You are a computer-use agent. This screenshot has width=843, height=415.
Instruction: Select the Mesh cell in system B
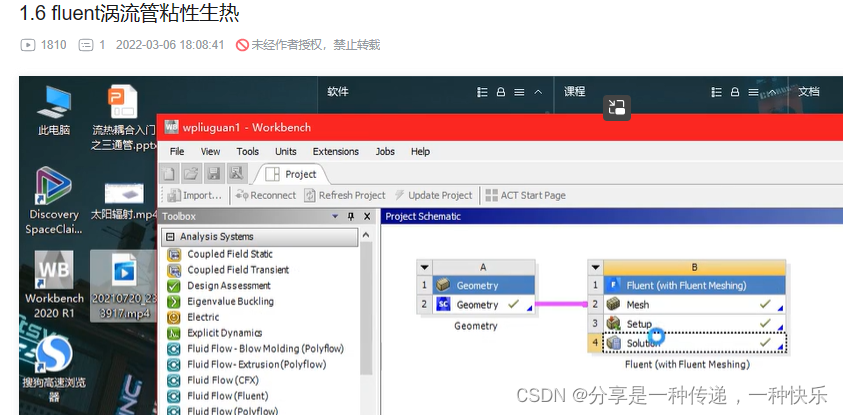(x=694, y=305)
